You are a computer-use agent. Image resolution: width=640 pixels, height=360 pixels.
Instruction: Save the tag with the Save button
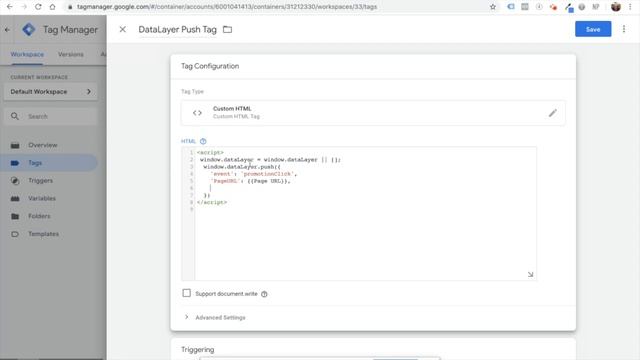tap(593, 29)
